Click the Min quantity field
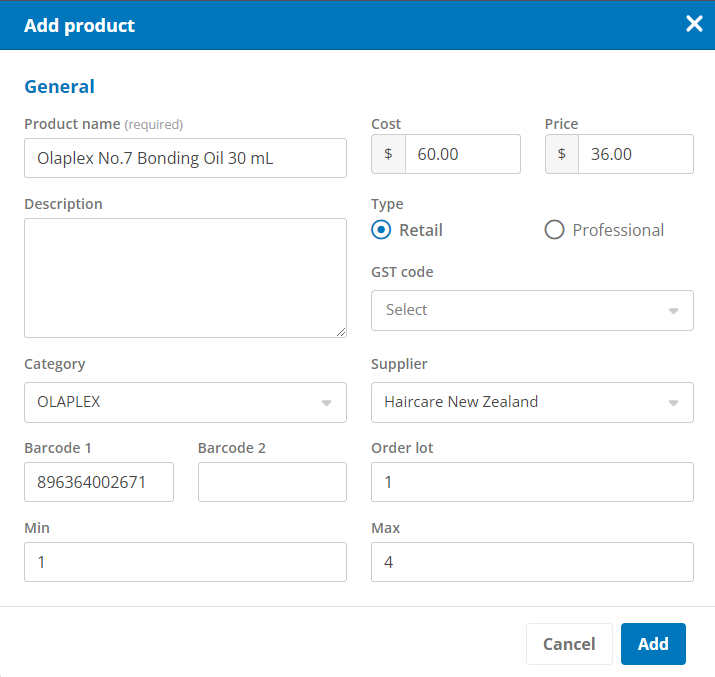 pyautogui.click(x=185, y=562)
